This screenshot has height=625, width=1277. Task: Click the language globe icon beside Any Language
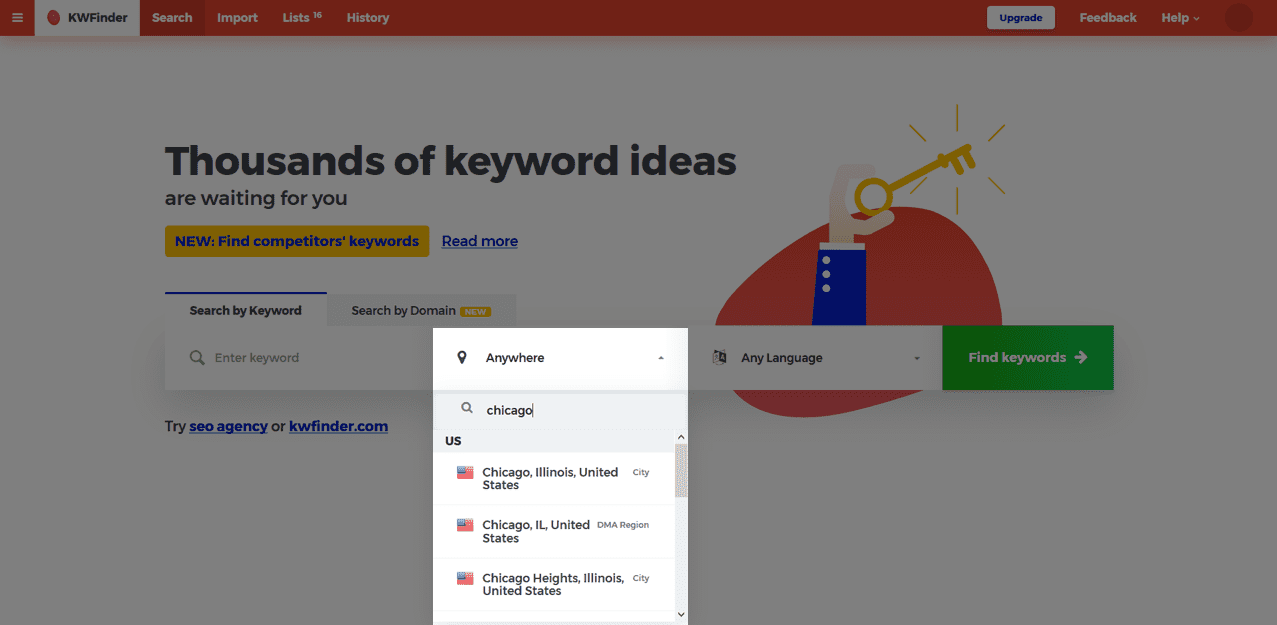[x=719, y=357]
